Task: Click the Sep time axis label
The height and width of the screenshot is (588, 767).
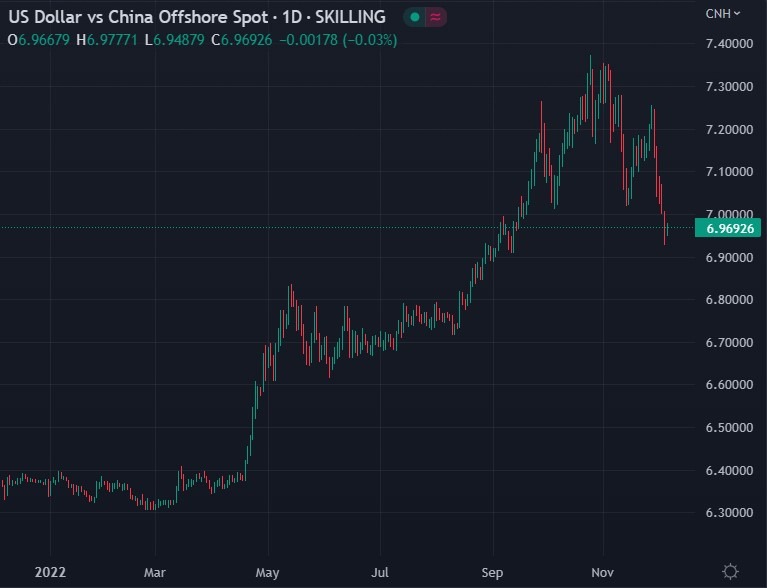Action: pos(492,572)
